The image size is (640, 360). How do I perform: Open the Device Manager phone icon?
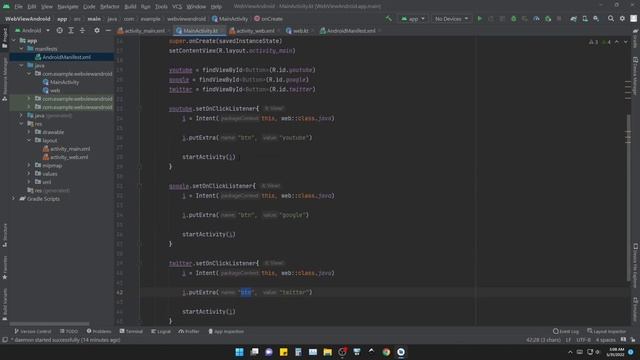585,19
